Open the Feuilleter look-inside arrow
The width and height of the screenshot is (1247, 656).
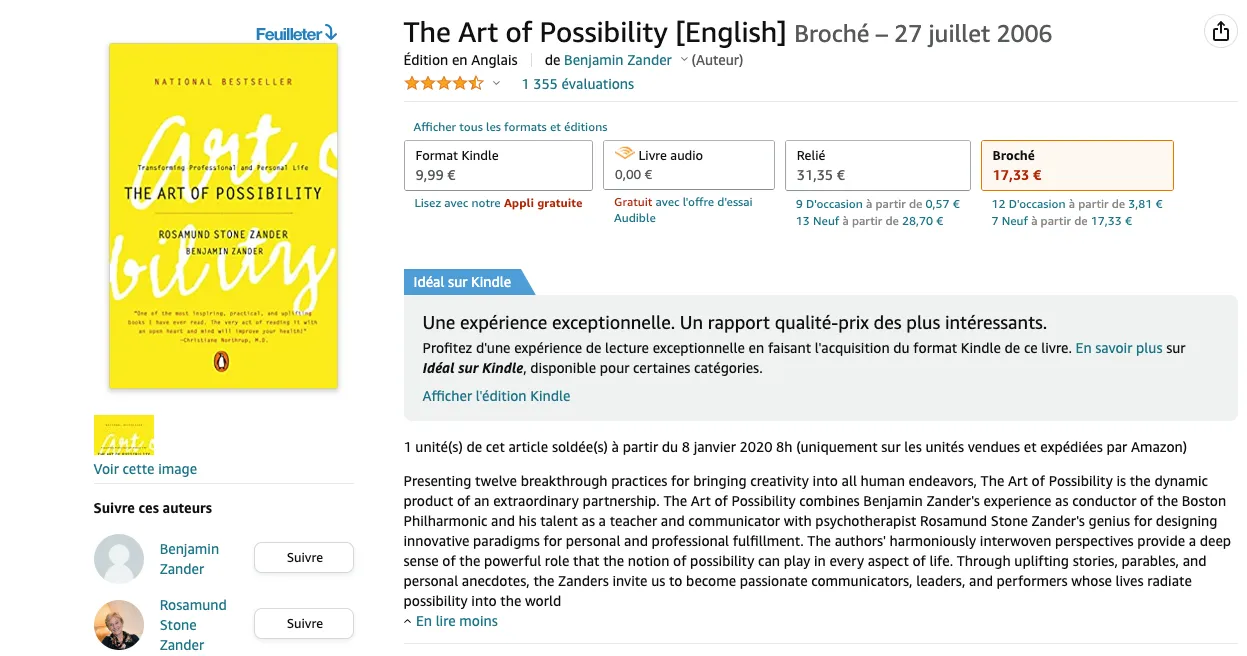click(x=331, y=33)
